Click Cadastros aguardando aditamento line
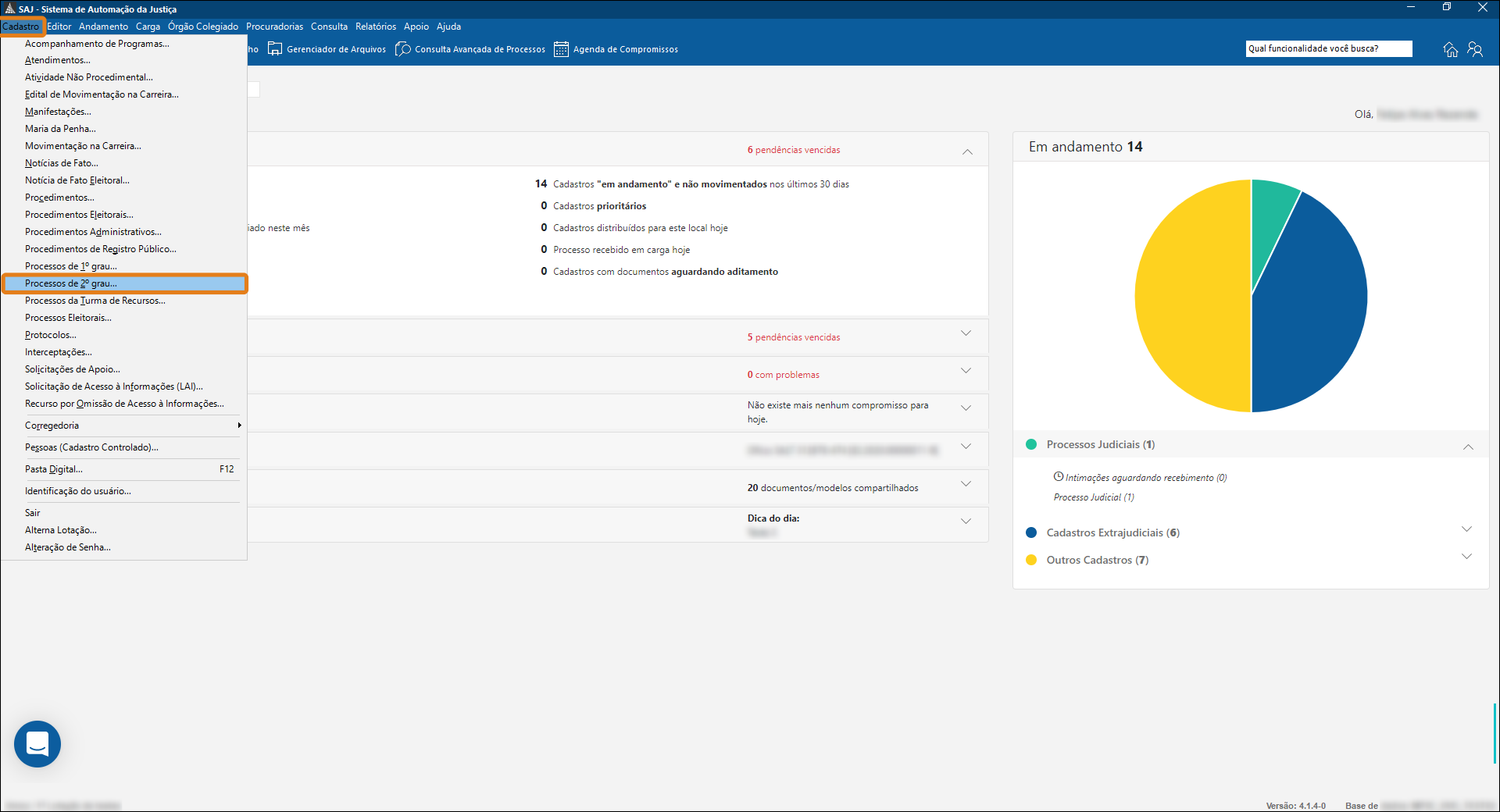1500x812 pixels. (x=659, y=272)
